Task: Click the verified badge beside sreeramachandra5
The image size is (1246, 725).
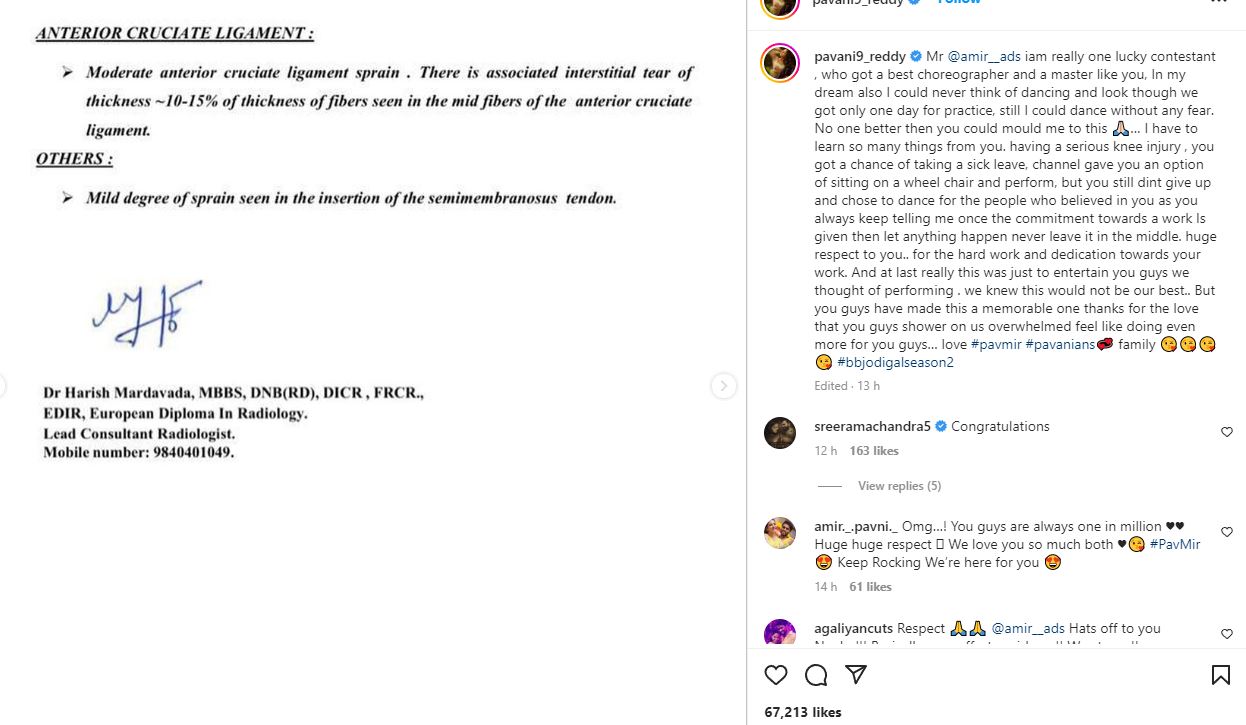Action: 940,425
